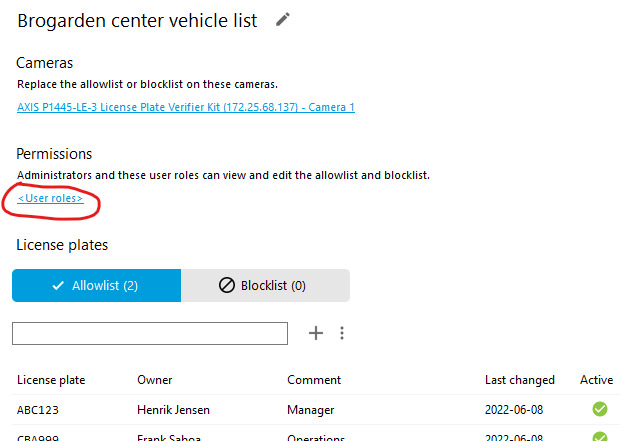Toggle the green Active checkmark for ABC123

[x=600, y=409]
